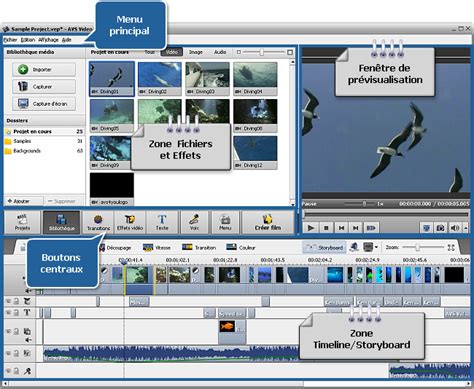Switch to the Image media tab

[x=196, y=52]
